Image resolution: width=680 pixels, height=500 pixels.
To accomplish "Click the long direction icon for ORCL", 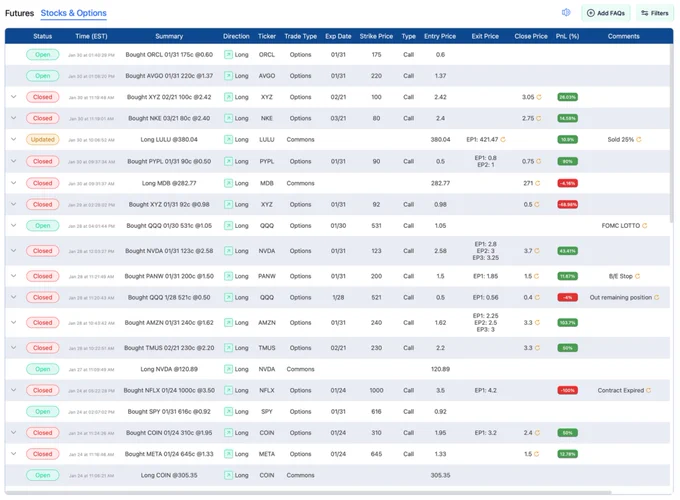I will 228,54.
